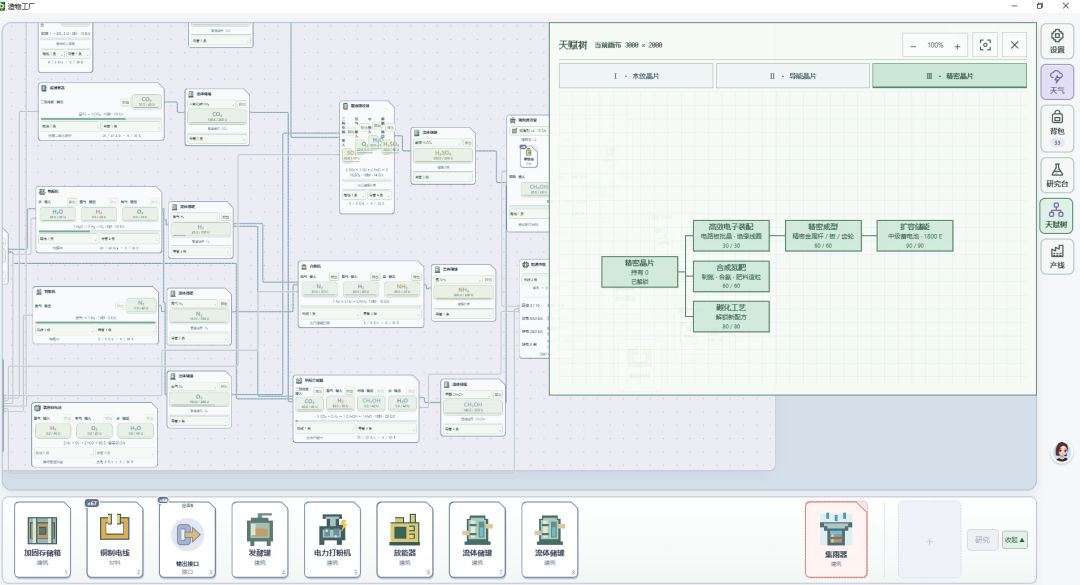The width and height of the screenshot is (1080, 585).
Task: Open the player avatar icon
Action: 1061,452
